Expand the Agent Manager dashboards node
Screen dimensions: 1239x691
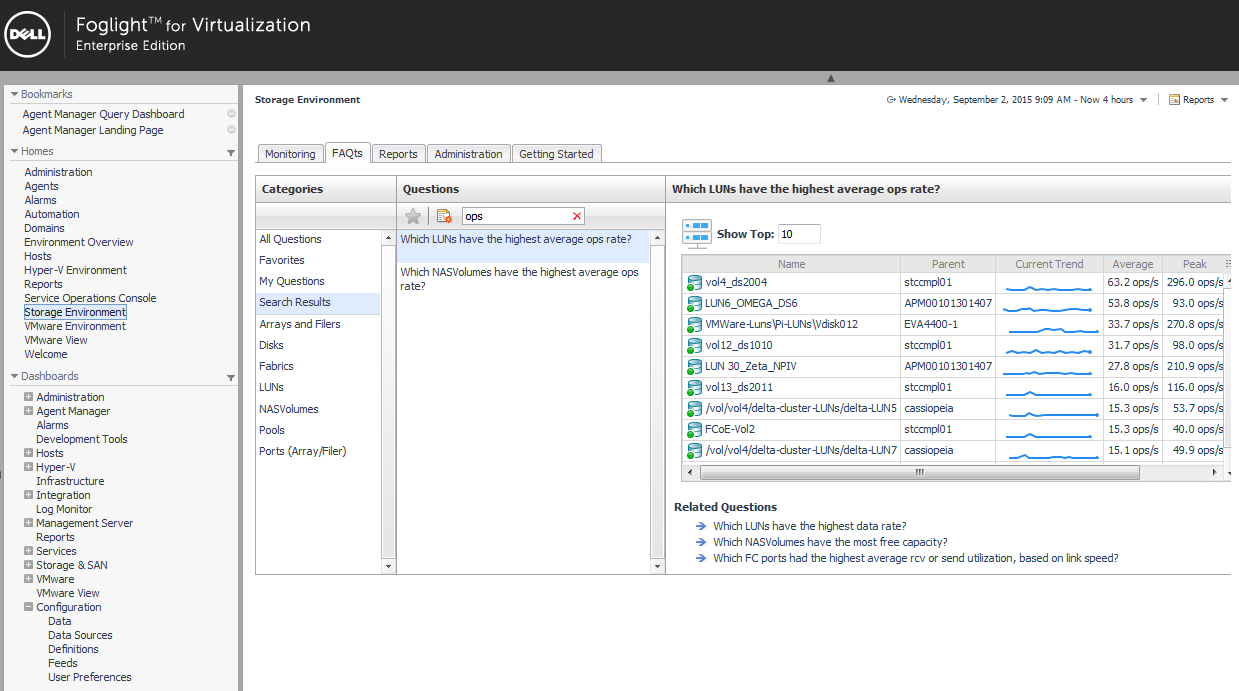29,411
